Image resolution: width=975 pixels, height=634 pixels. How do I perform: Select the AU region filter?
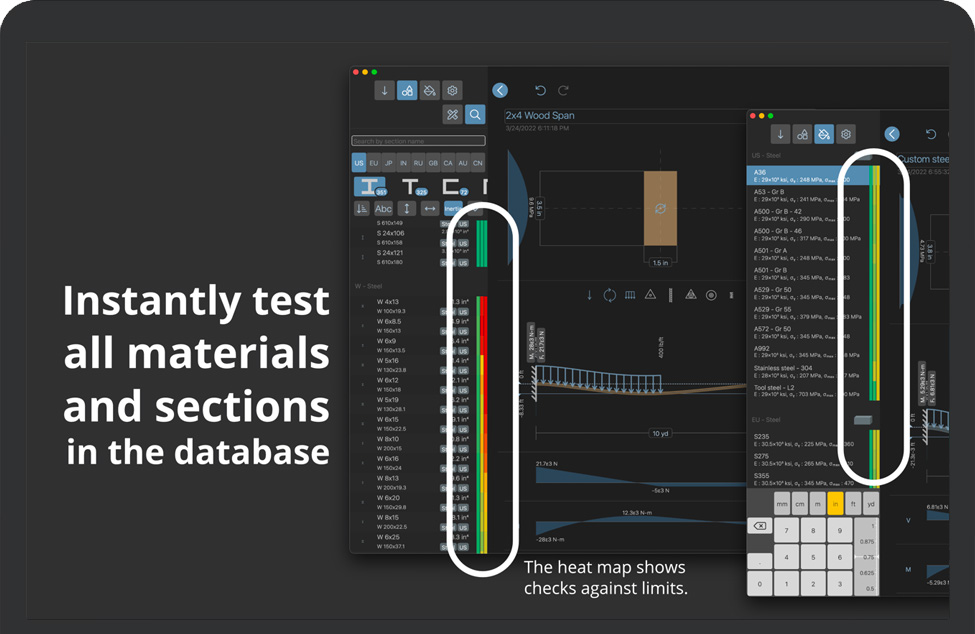[x=463, y=163]
